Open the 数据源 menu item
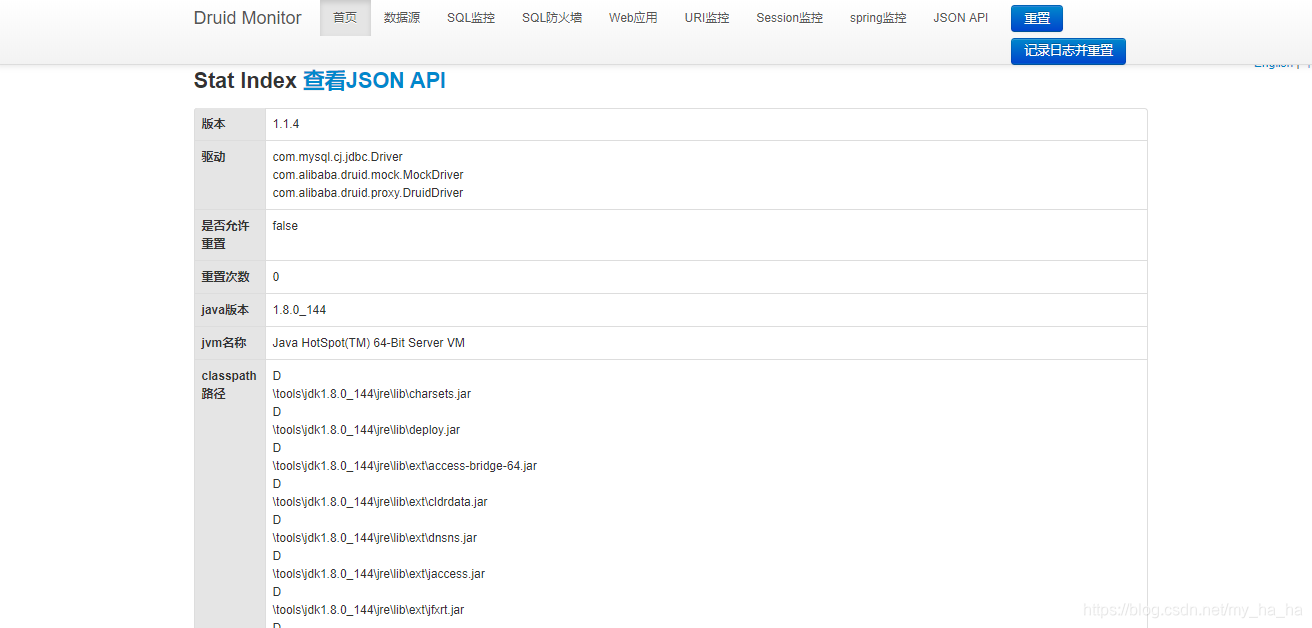1312x628 pixels. click(x=402, y=18)
